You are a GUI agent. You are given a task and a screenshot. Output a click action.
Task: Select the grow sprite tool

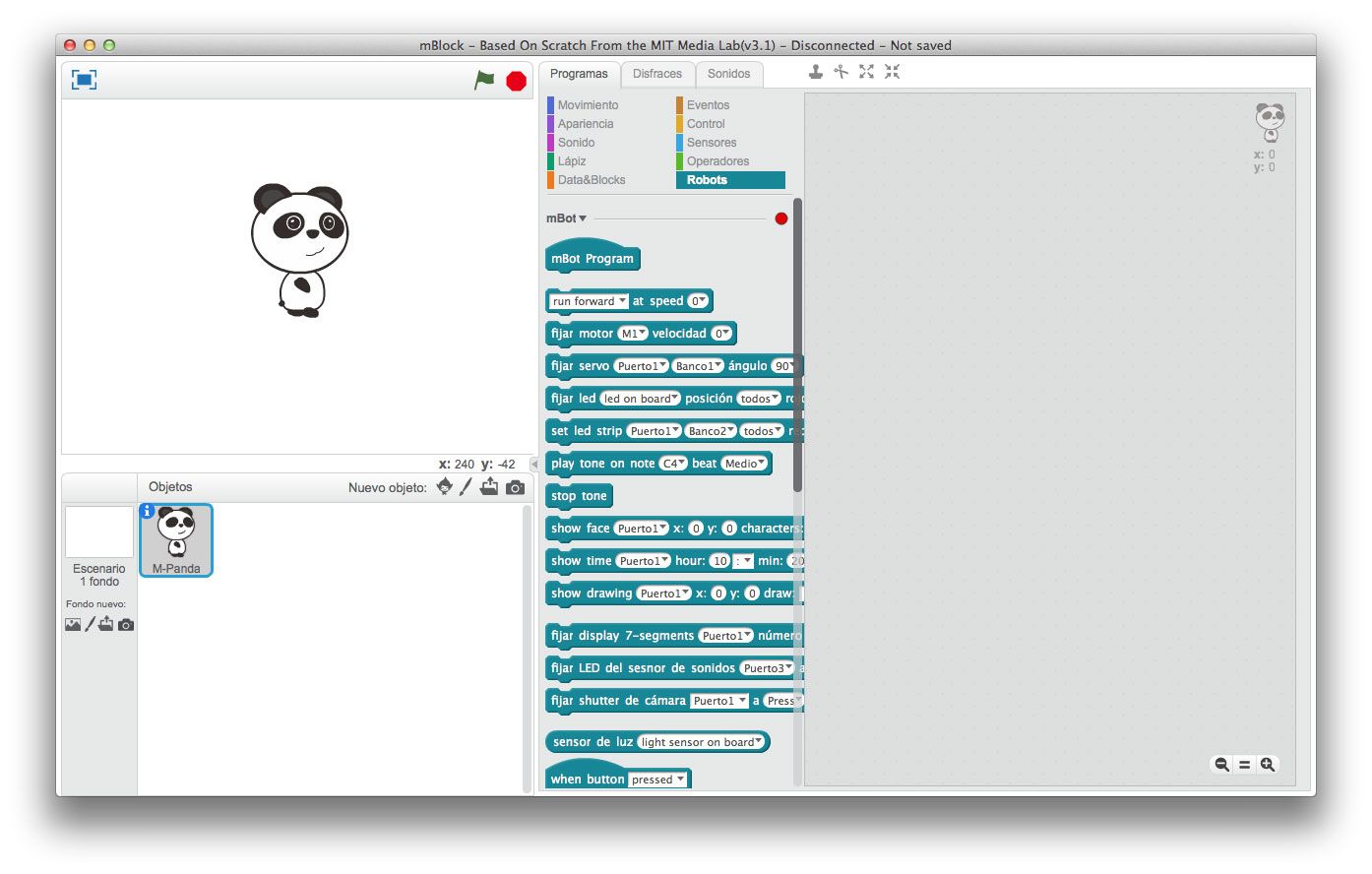coord(866,72)
